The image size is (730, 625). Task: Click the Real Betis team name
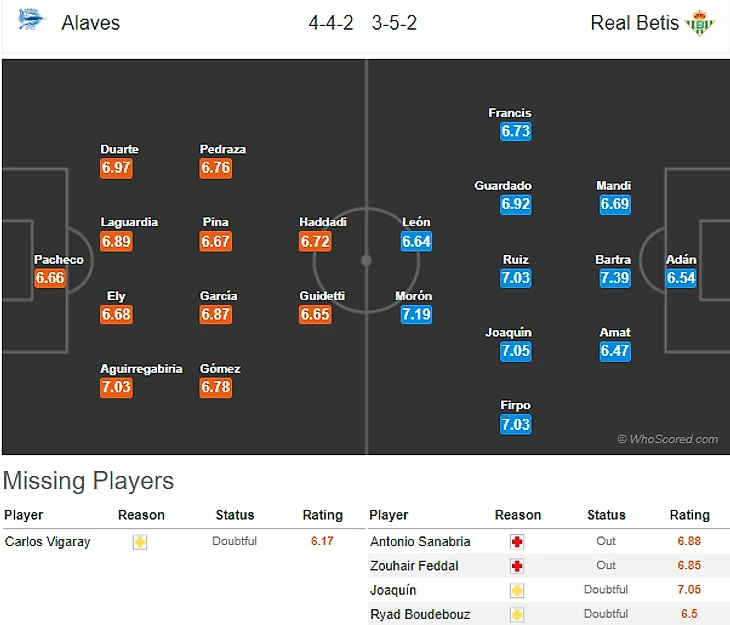coord(634,22)
